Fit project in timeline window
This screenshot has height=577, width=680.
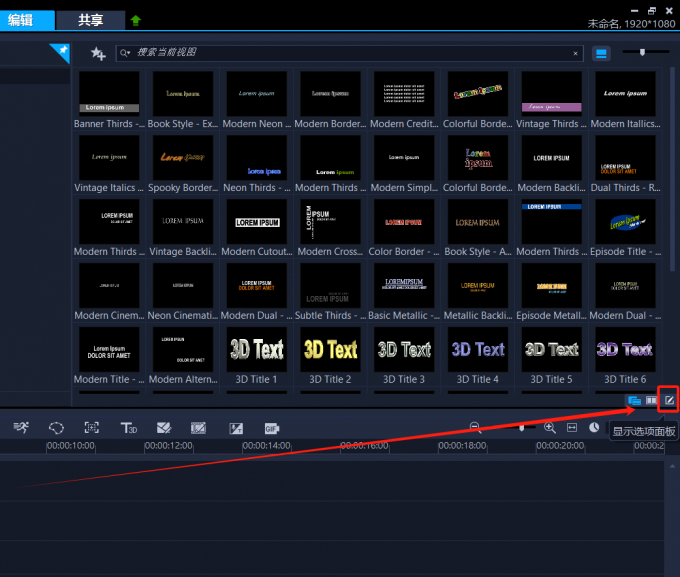[572, 427]
